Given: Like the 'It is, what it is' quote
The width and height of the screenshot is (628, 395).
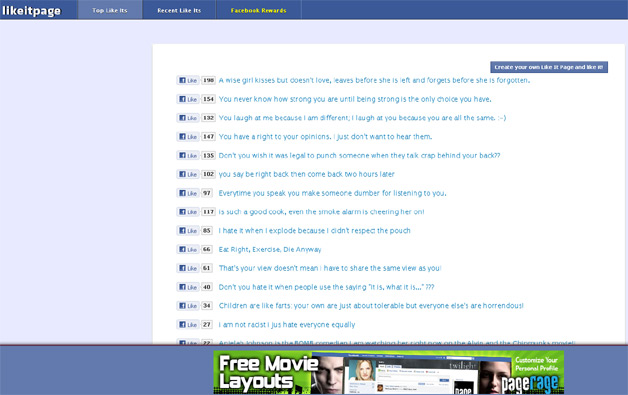Looking at the screenshot, I should [x=188, y=287].
